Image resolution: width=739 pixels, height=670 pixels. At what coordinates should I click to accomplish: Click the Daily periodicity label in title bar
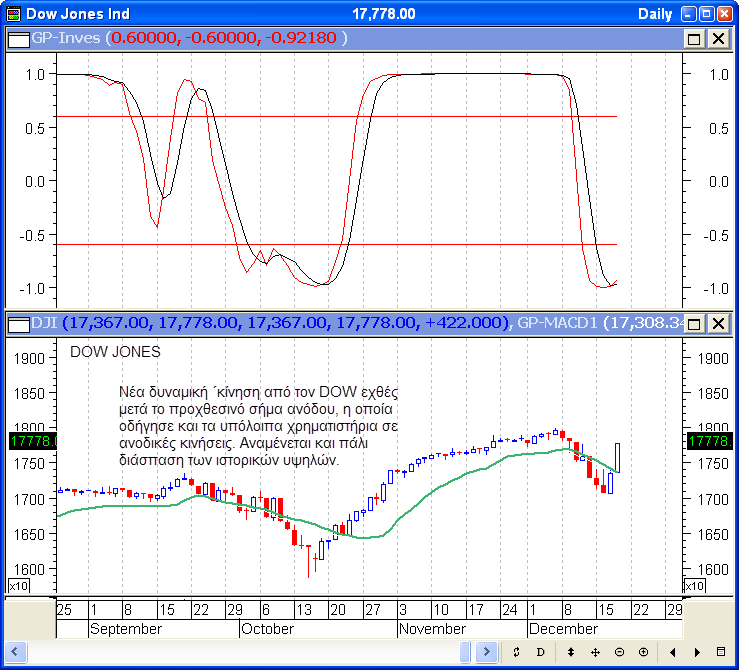[655, 13]
